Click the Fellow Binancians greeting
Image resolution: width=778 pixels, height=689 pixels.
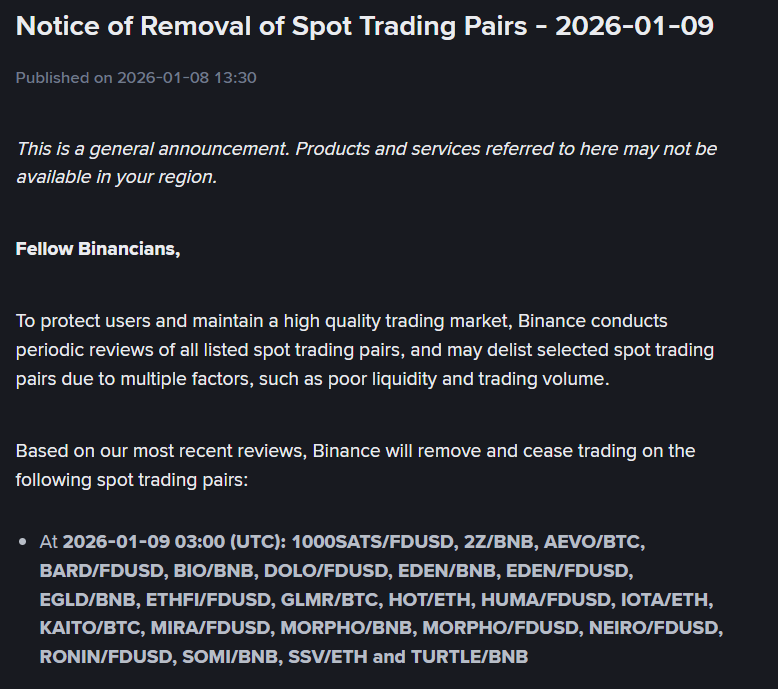(98, 249)
